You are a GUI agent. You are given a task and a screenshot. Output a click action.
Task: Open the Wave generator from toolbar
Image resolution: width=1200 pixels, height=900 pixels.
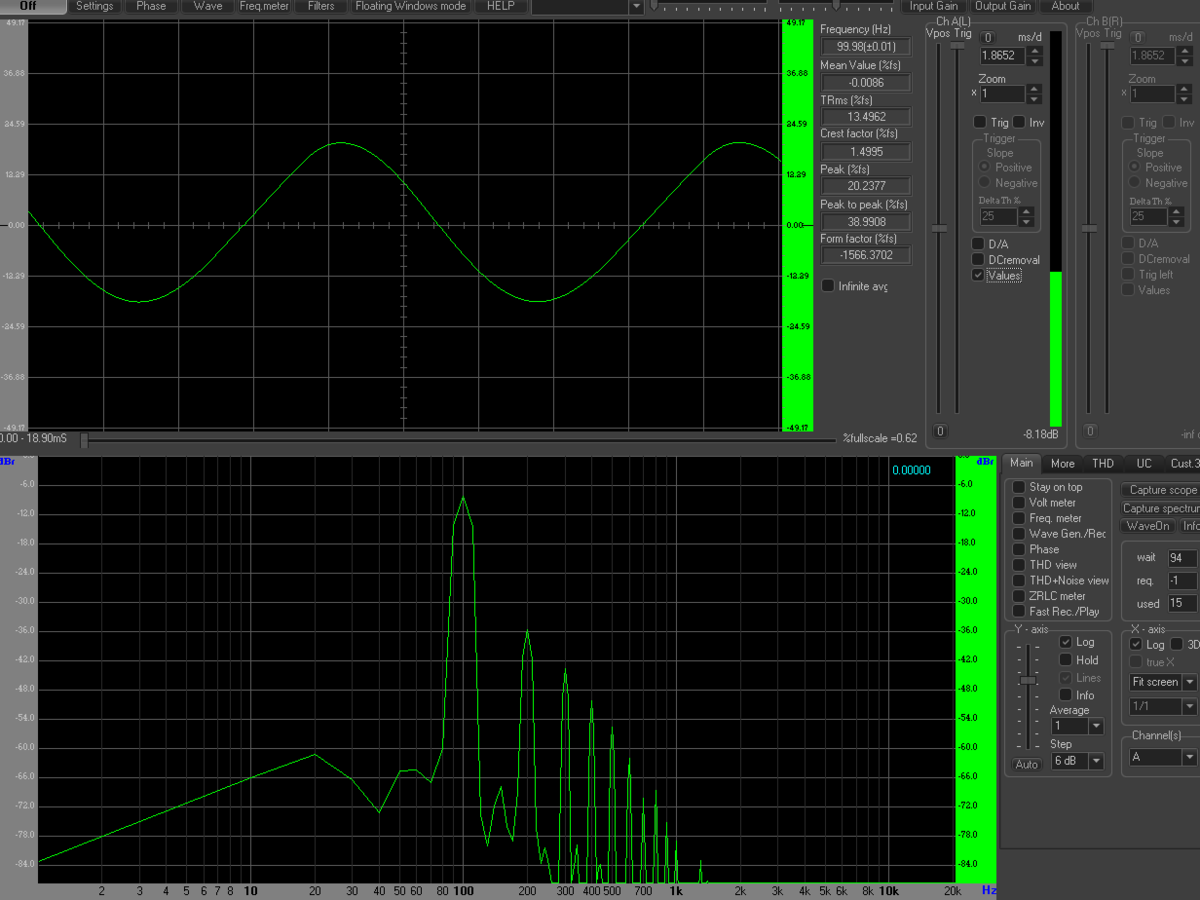click(x=208, y=6)
